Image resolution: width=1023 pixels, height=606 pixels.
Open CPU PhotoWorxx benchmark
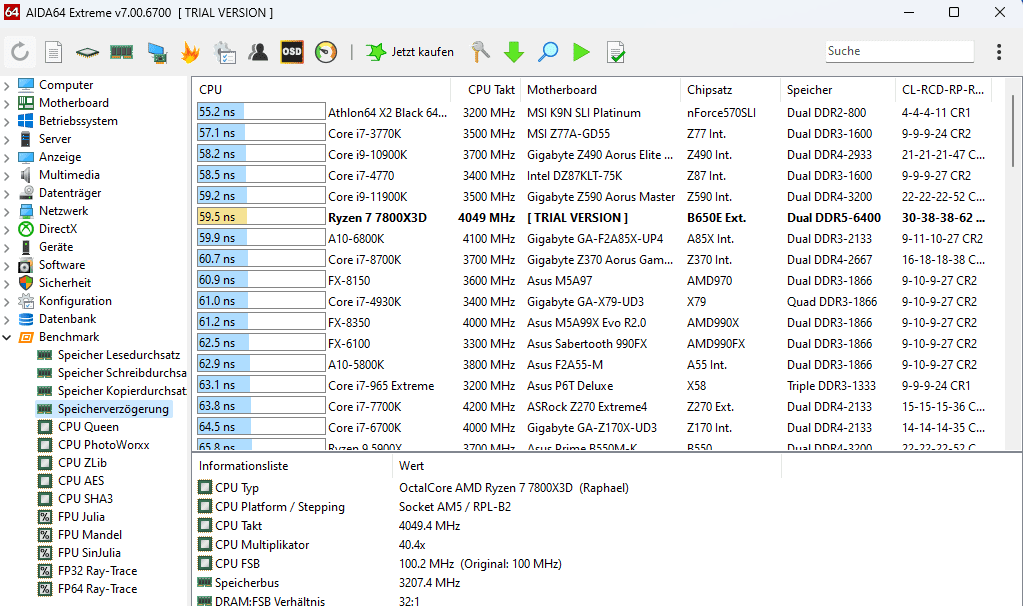(103, 445)
